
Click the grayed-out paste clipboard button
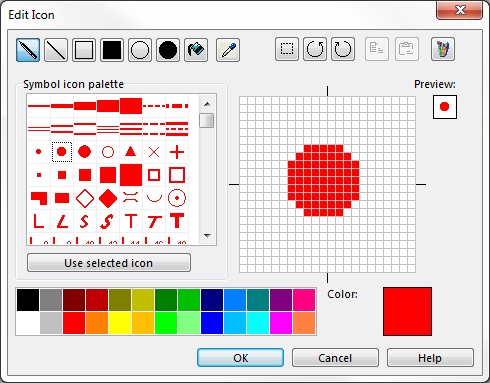[407, 49]
